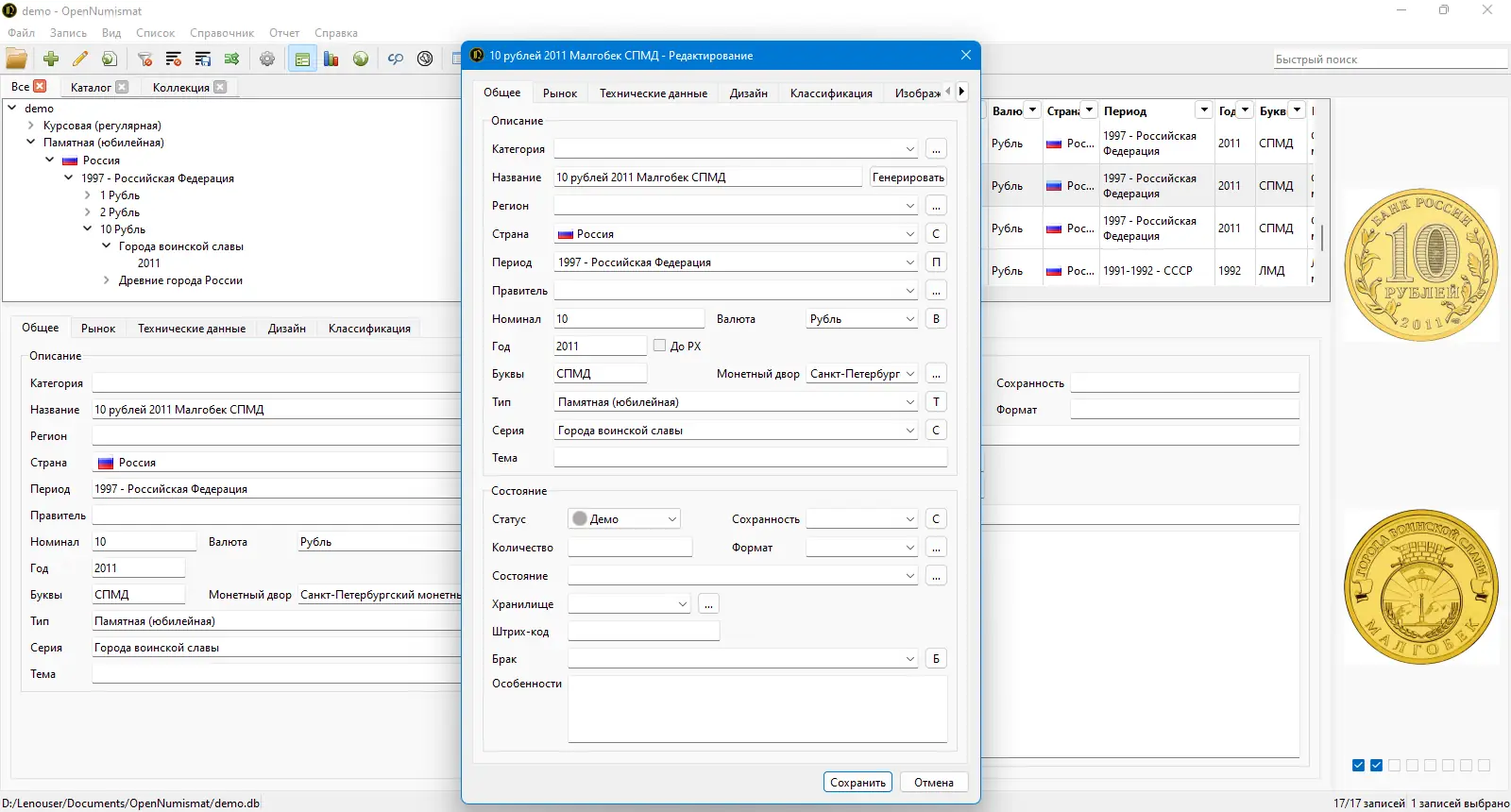Toggle the highlighted details-view toolbar icon
1511x812 pixels.
point(302,59)
